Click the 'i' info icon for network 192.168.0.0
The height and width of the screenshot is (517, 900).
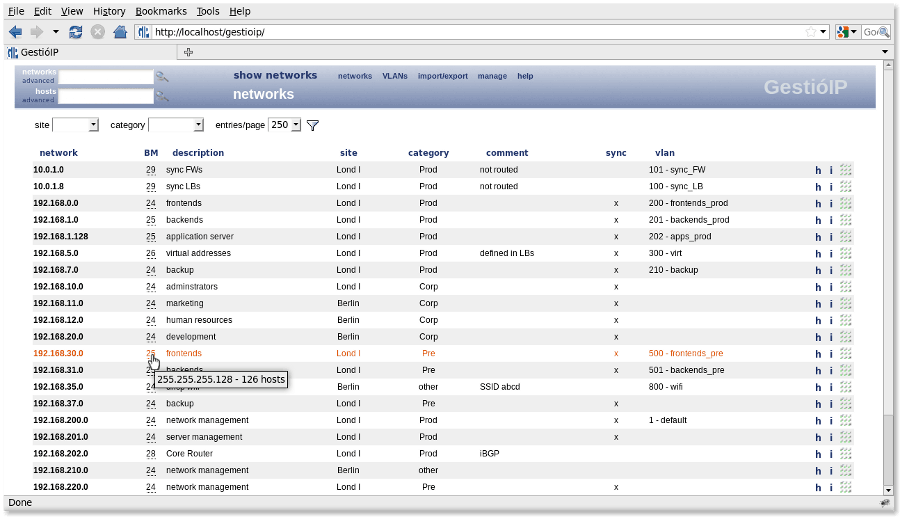click(831, 203)
